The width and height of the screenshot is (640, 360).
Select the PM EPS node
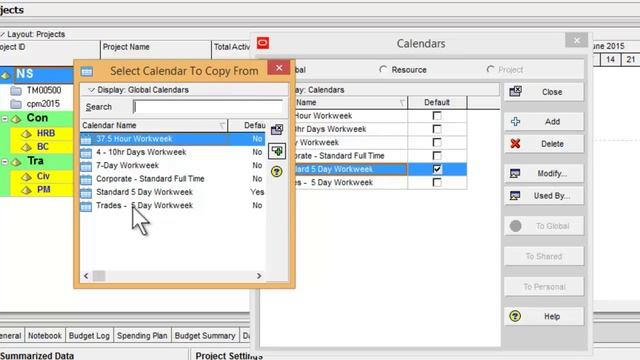coord(44,189)
